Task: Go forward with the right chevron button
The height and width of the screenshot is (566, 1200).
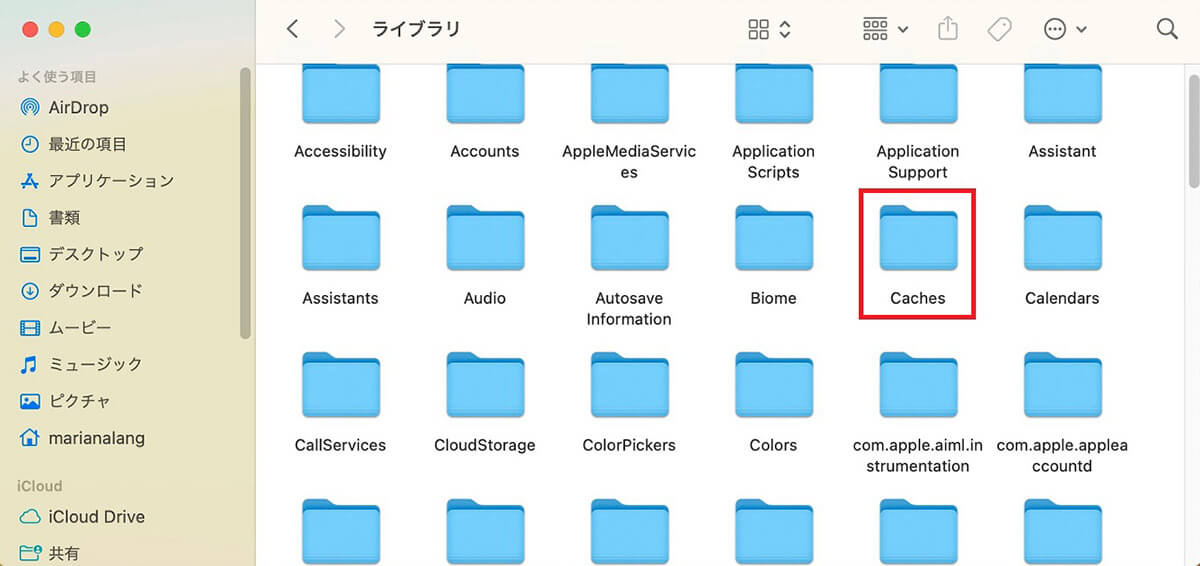Action: coord(339,29)
